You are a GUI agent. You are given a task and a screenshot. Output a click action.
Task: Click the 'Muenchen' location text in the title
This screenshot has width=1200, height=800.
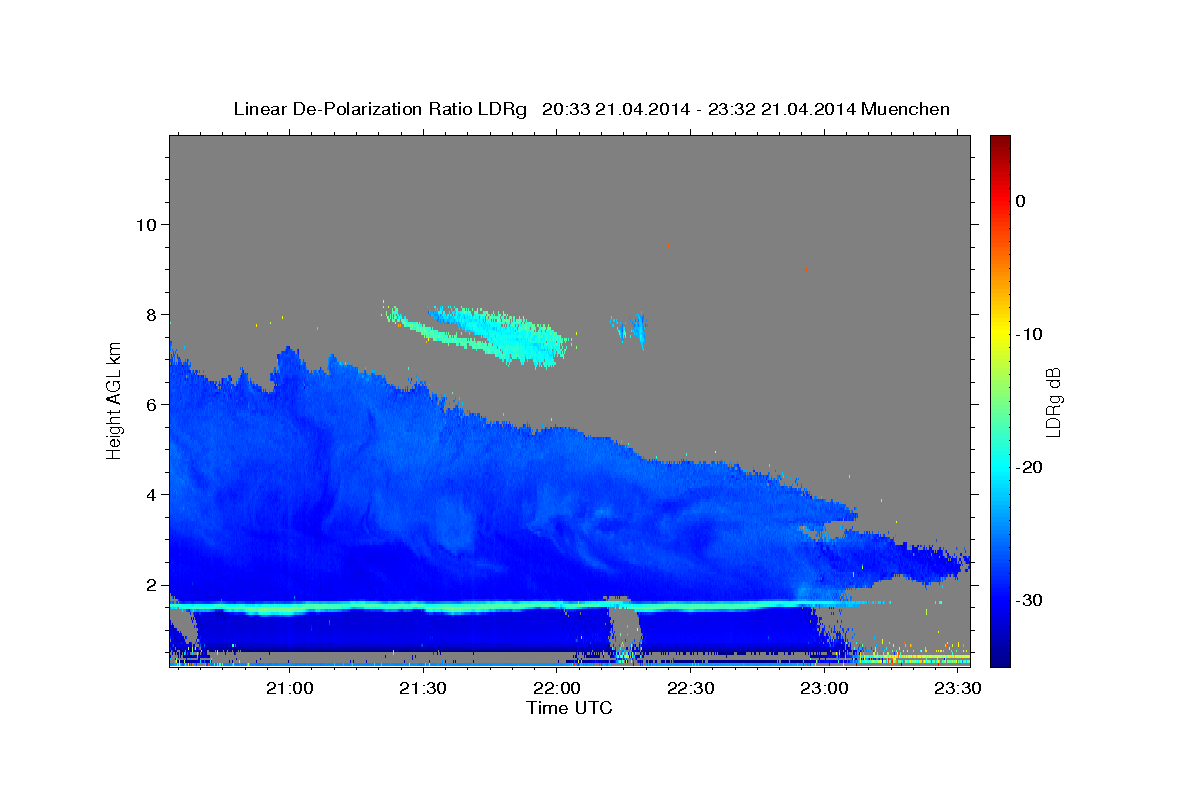coord(905,109)
